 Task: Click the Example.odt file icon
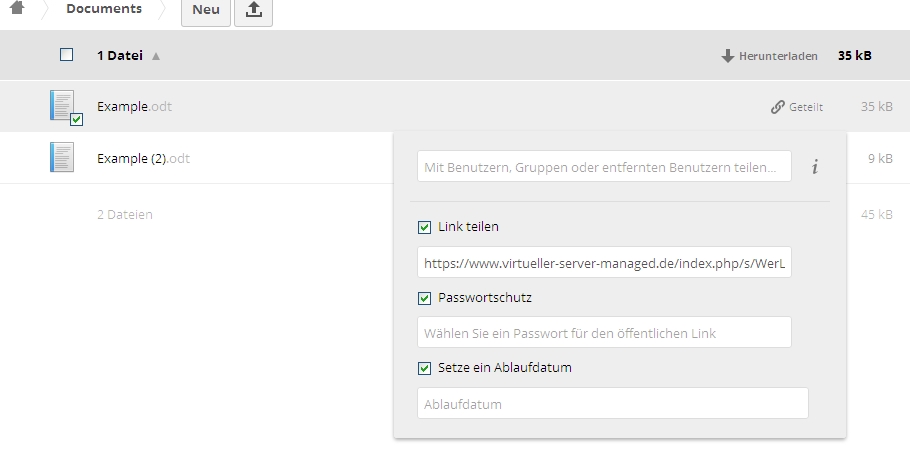(x=62, y=105)
